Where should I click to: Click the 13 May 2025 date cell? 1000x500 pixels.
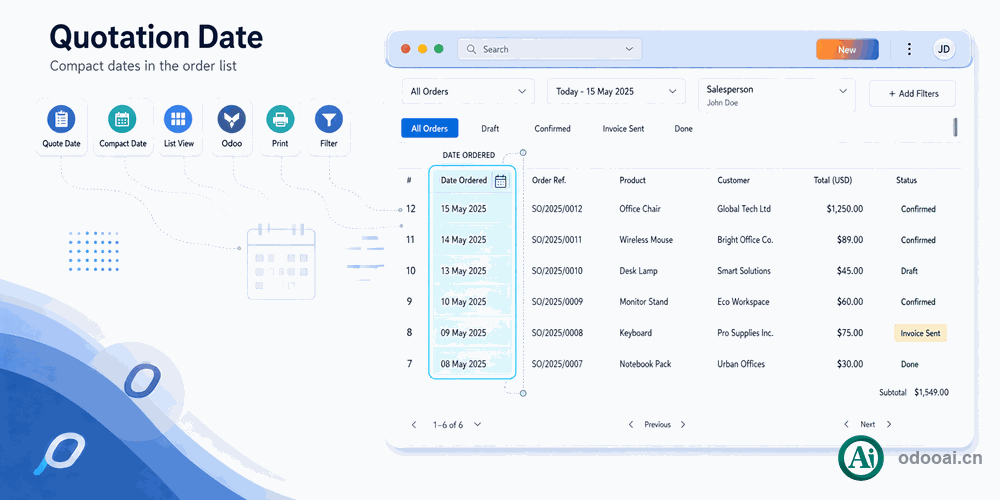[464, 270]
